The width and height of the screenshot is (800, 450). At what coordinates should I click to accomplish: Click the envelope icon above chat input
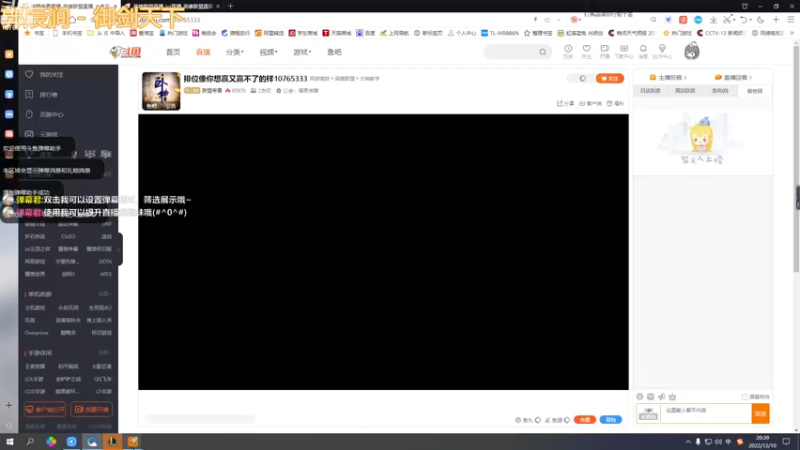(x=651, y=396)
